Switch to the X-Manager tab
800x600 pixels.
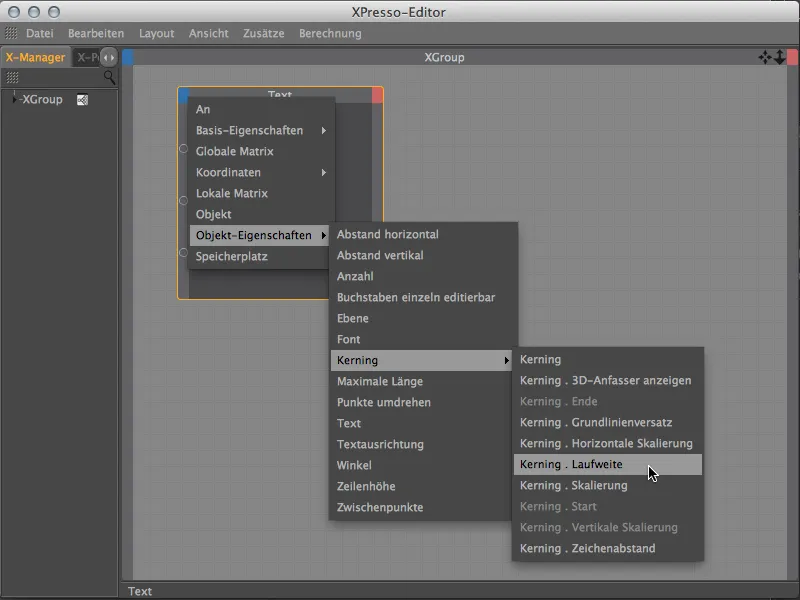[x=35, y=57]
